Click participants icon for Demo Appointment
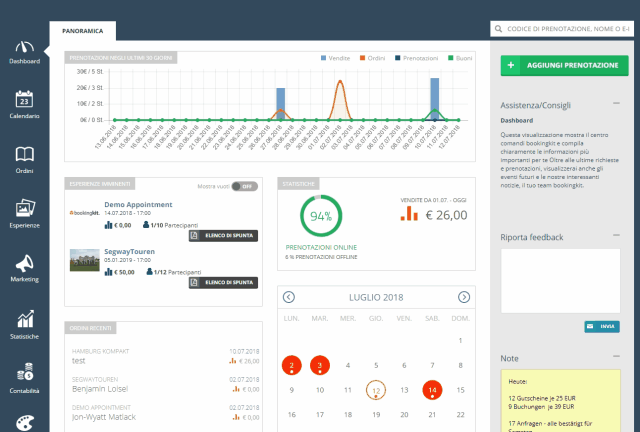 [146, 225]
